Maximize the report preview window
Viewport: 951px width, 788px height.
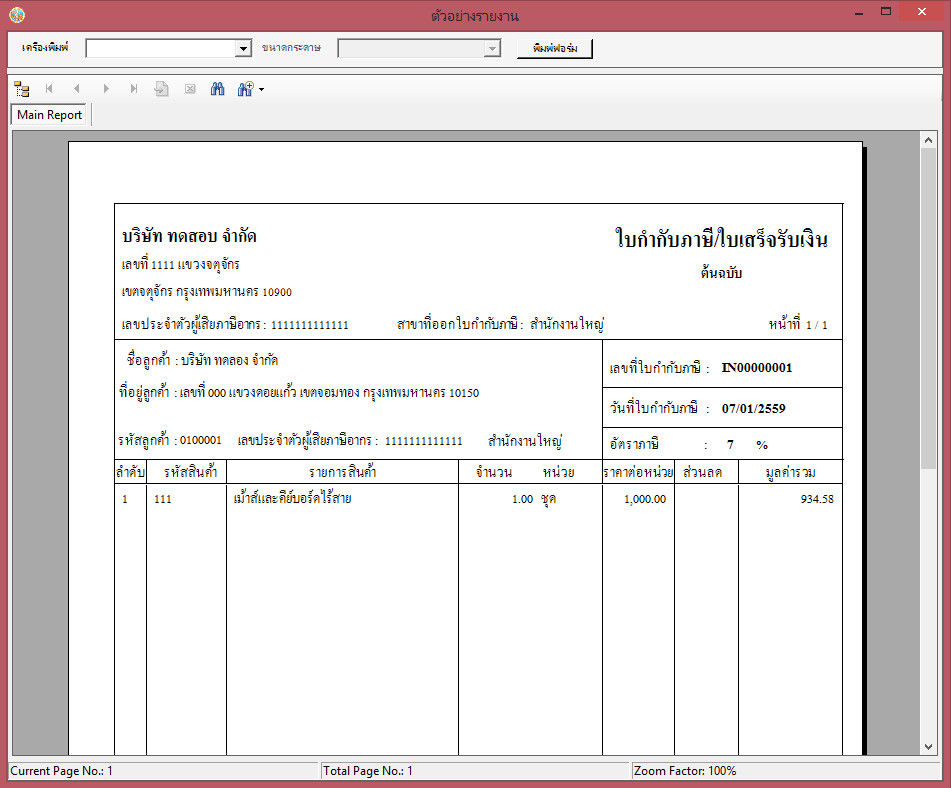(886, 12)
